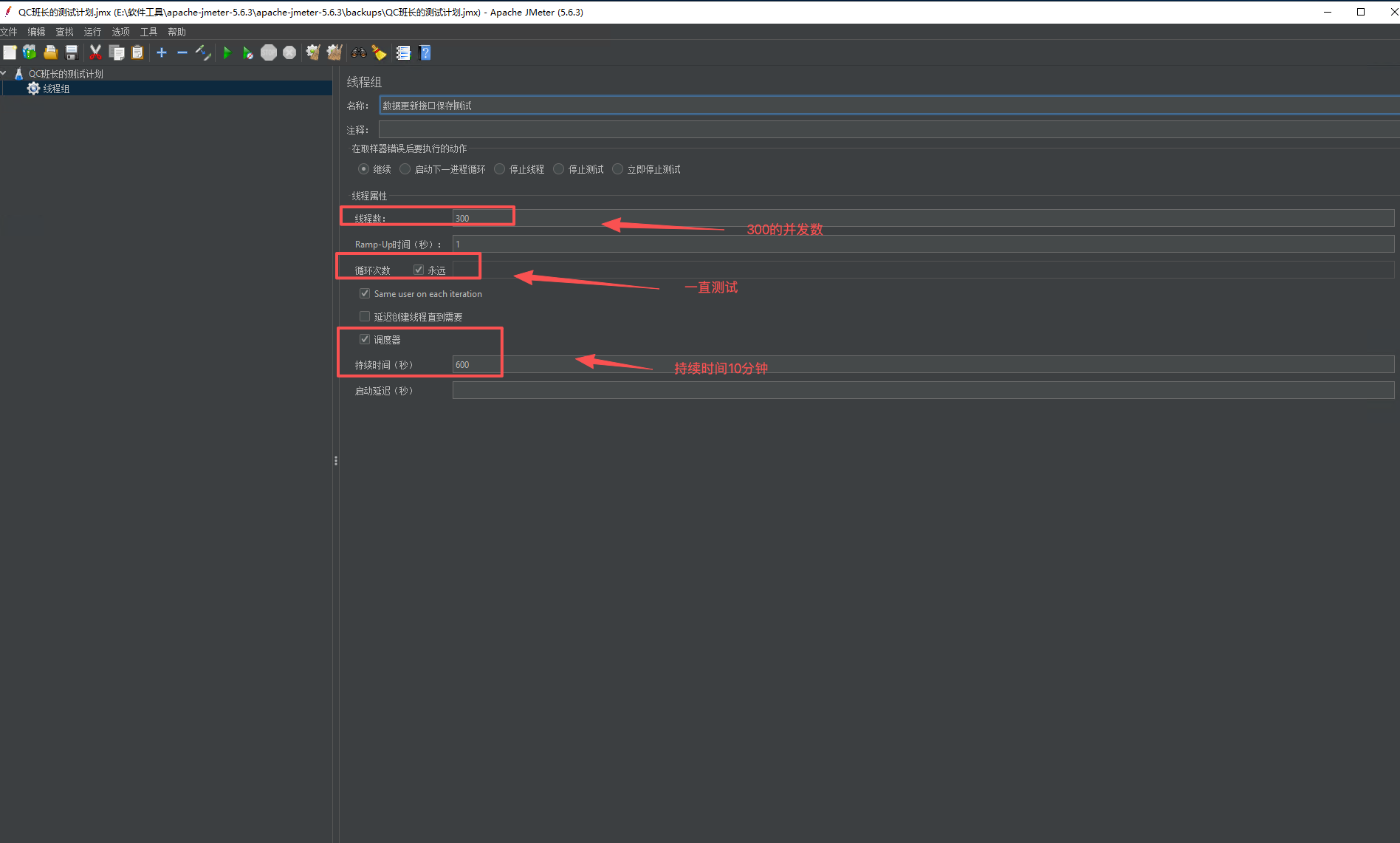Click the 注释 comment field
Viewport: 1400px width, 843px height.
pos(889,129)
